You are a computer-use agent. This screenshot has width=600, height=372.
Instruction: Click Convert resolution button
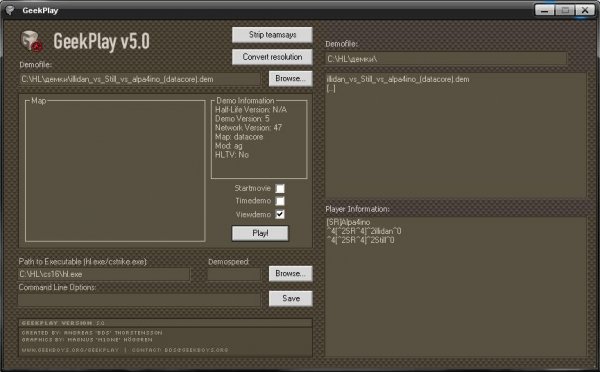point(272,57)
